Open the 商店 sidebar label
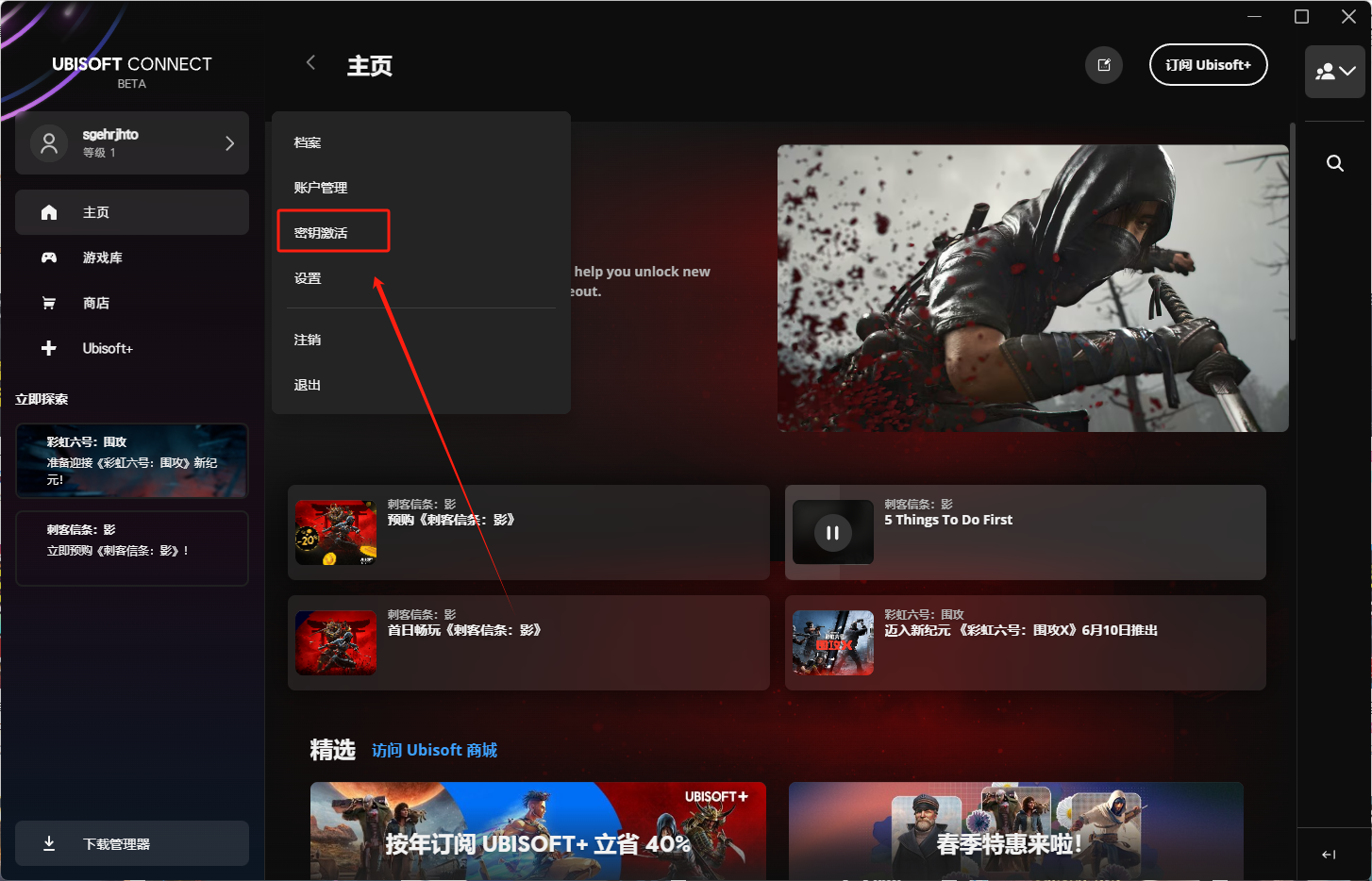Screen dimensions: 1372x881 click(x=96, y=303)
